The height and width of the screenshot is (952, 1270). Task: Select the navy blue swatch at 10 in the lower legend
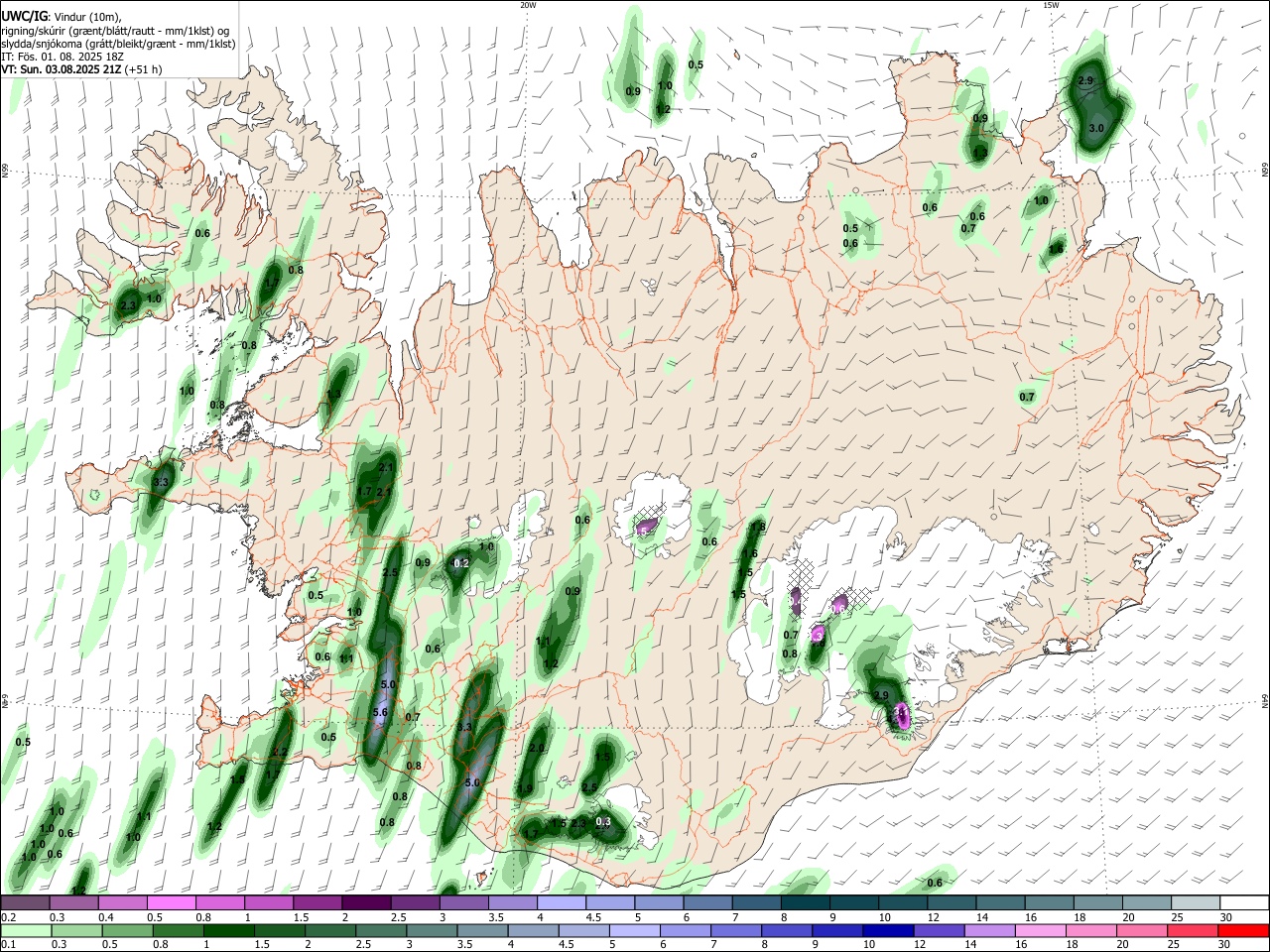tap(886, 930)
